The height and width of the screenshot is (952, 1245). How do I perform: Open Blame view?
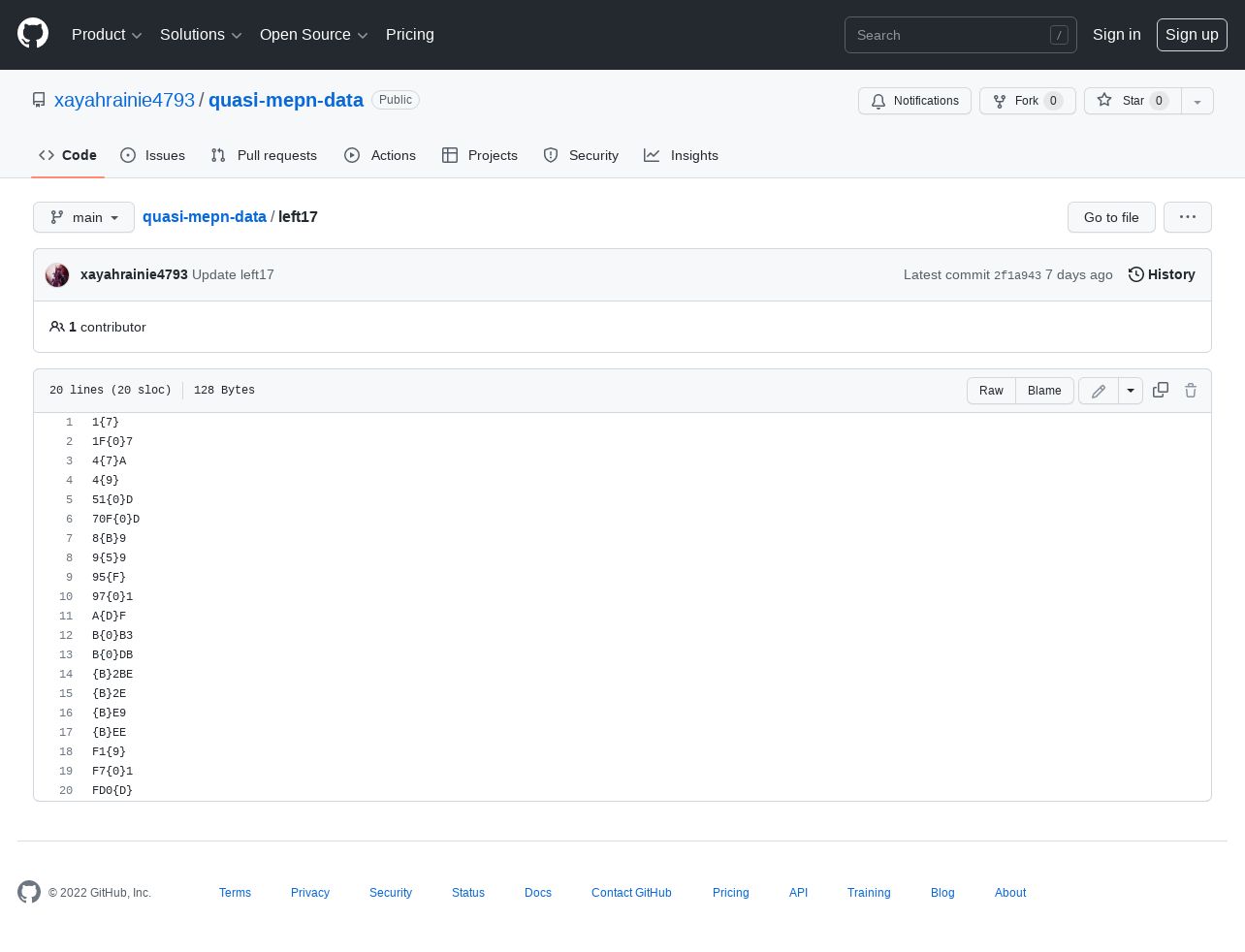coord(1044,391)
